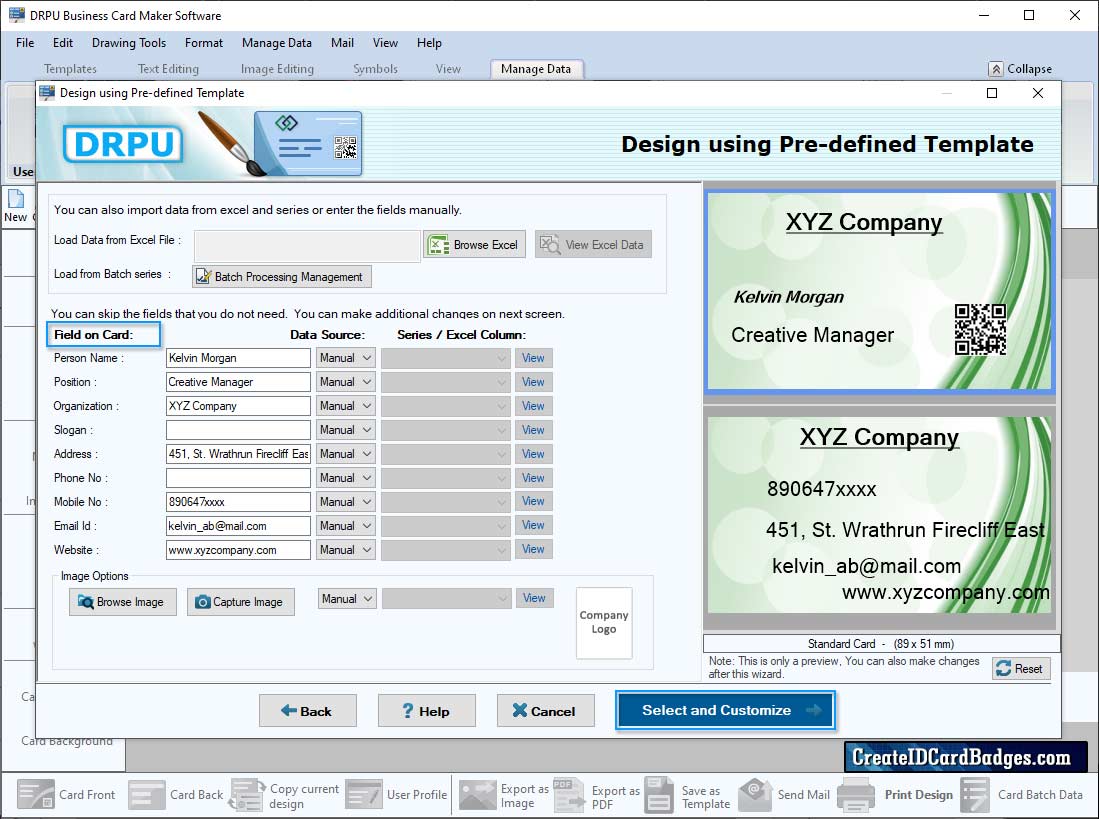
Task: Open Slogan data source dropdown
Action: [x=346, y=430]
